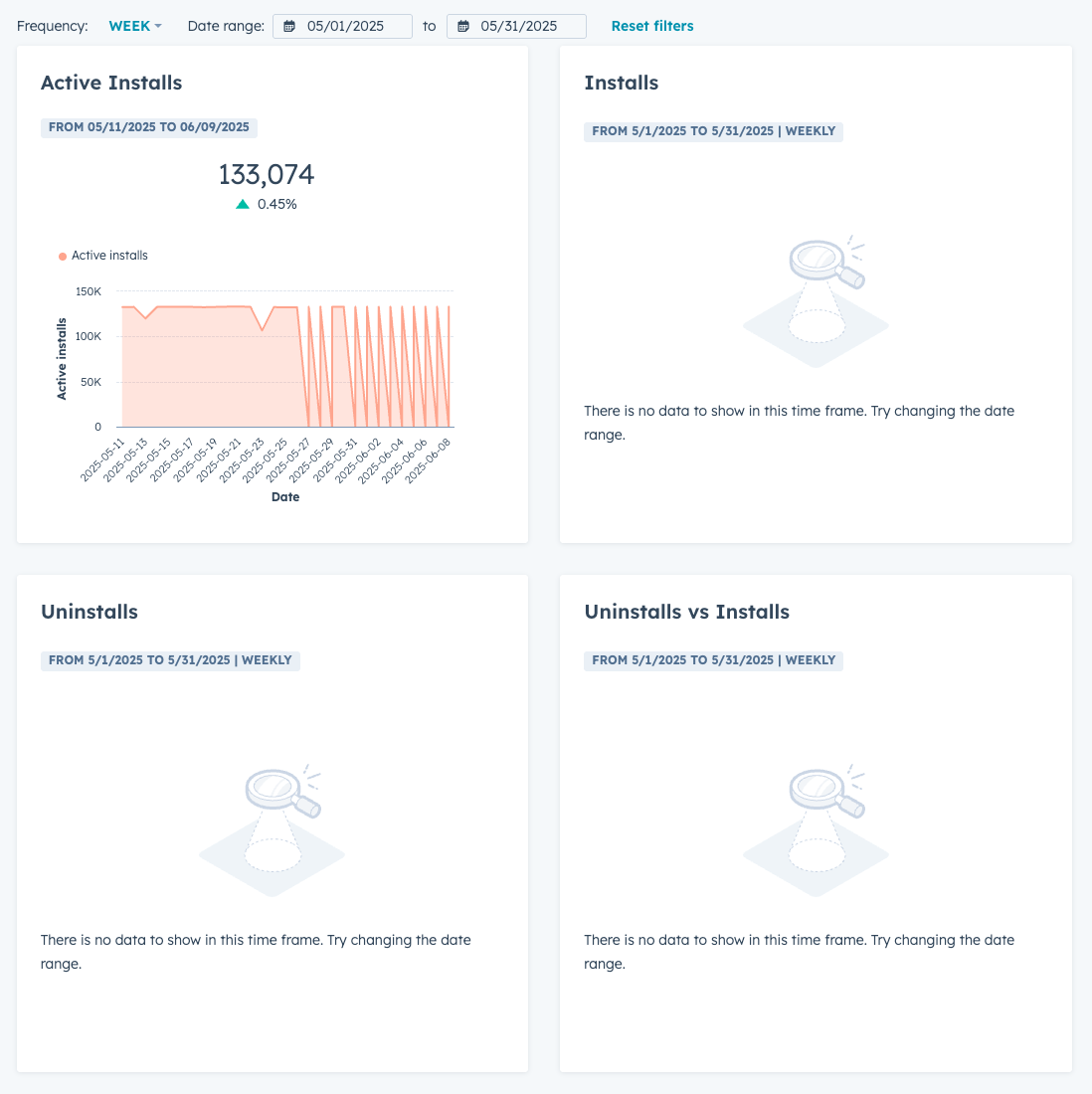Click the 133,074 active installs total

point(266,175)
